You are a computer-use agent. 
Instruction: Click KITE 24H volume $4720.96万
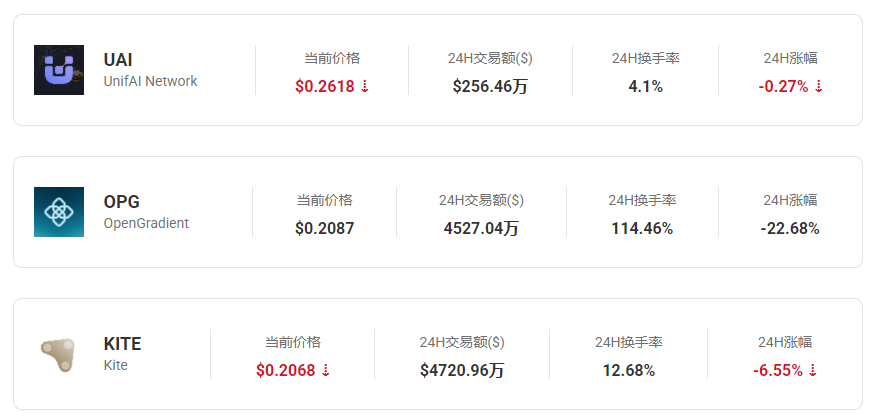462,370
